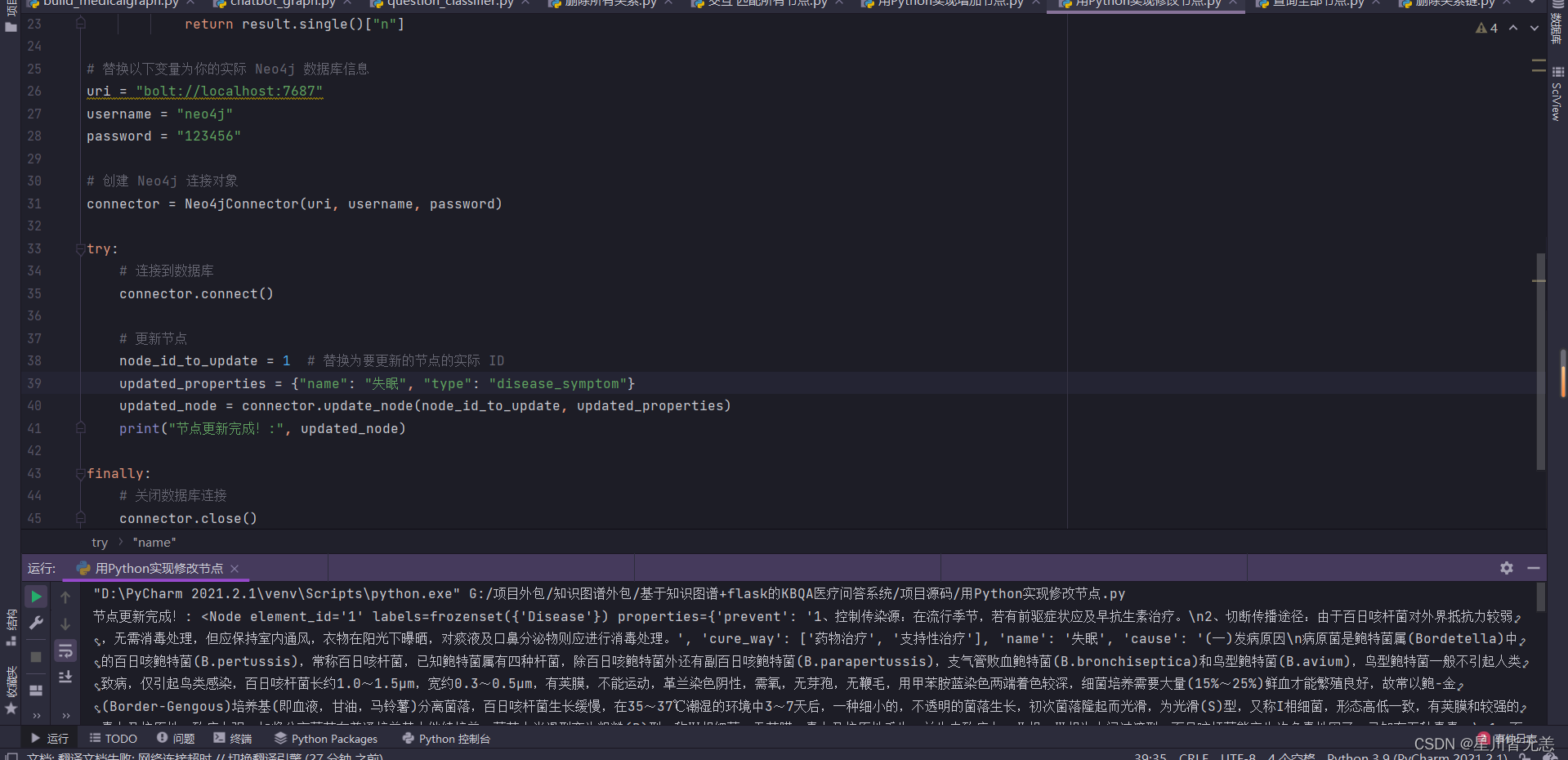The height and width of the screenshot is (760, 1568).
Task: Click the warnings count indicator
Action: pos(1486,28)
